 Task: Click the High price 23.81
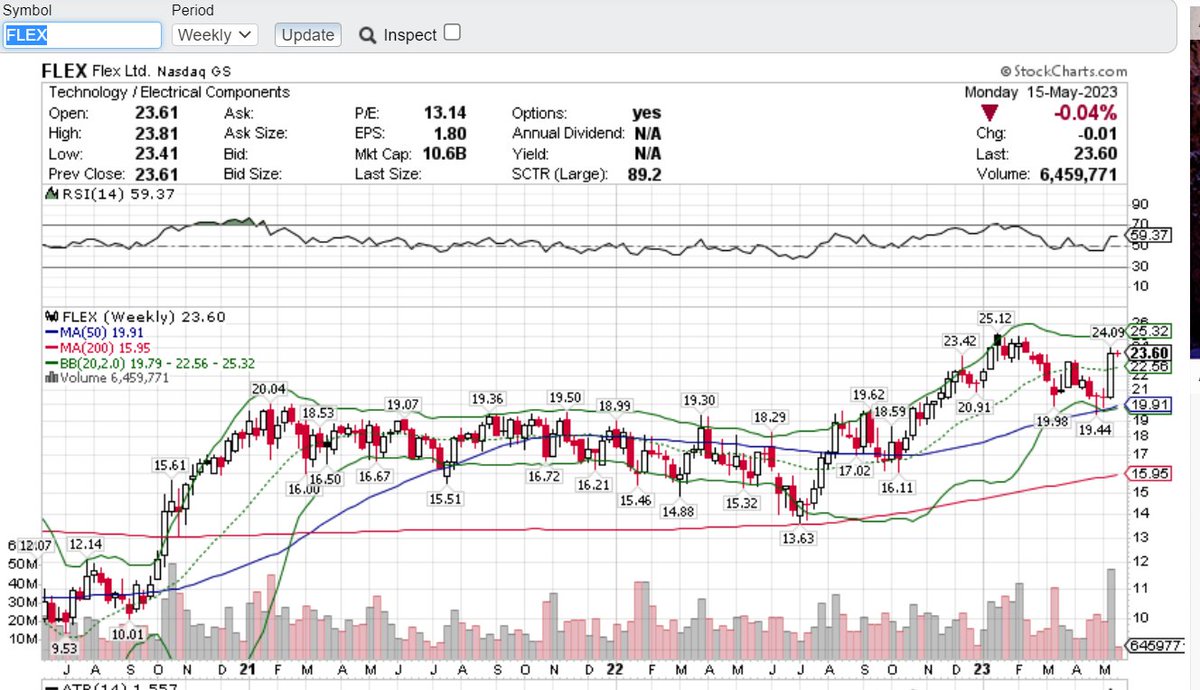click(x=157, y=133)
